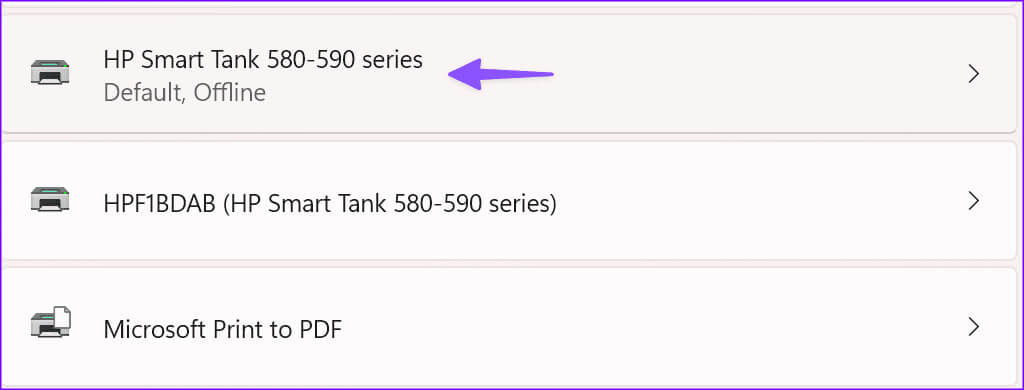Click the purple arrow pointing at the HP Smart Tank

coord(501,74)
